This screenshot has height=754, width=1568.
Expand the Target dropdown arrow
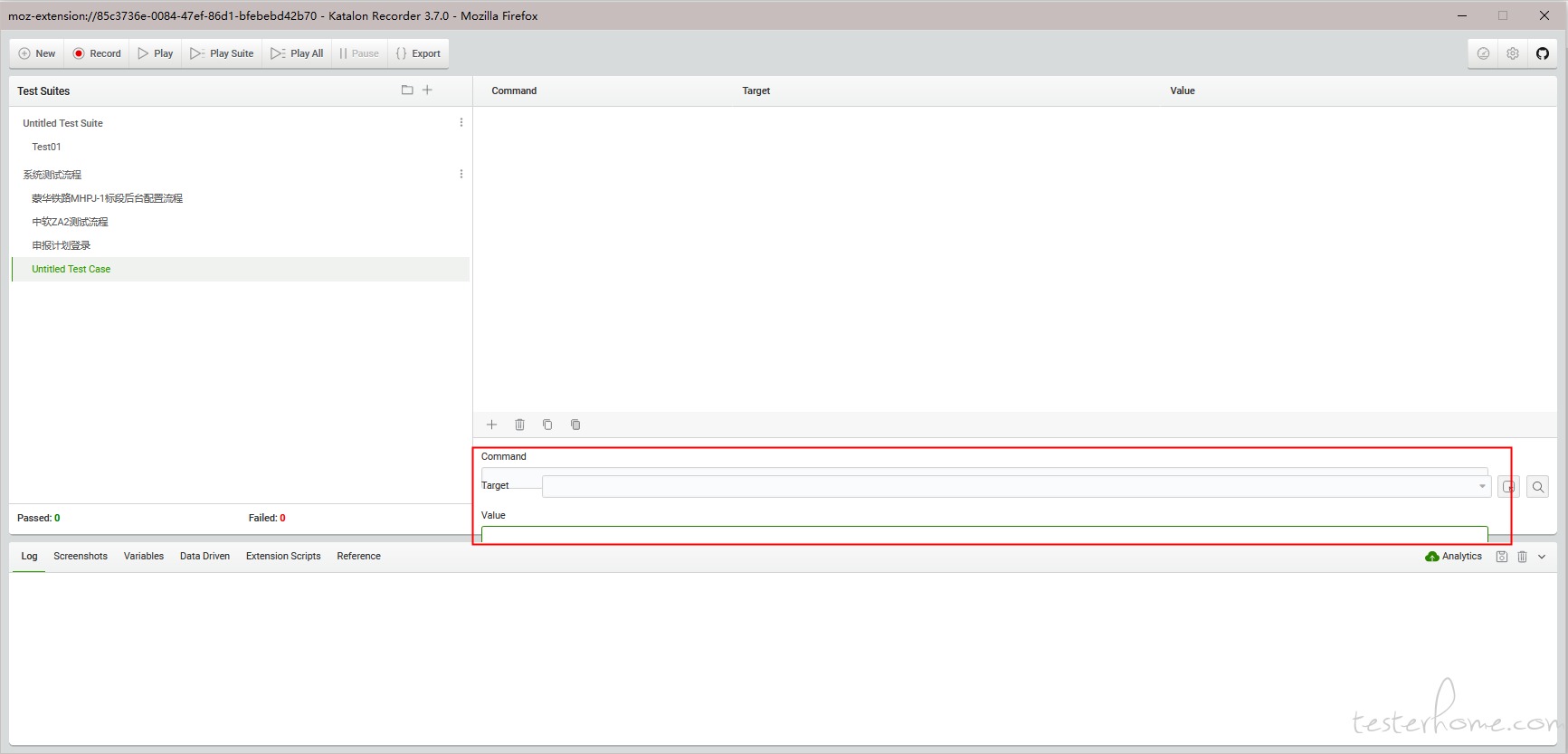point(1482,486)
